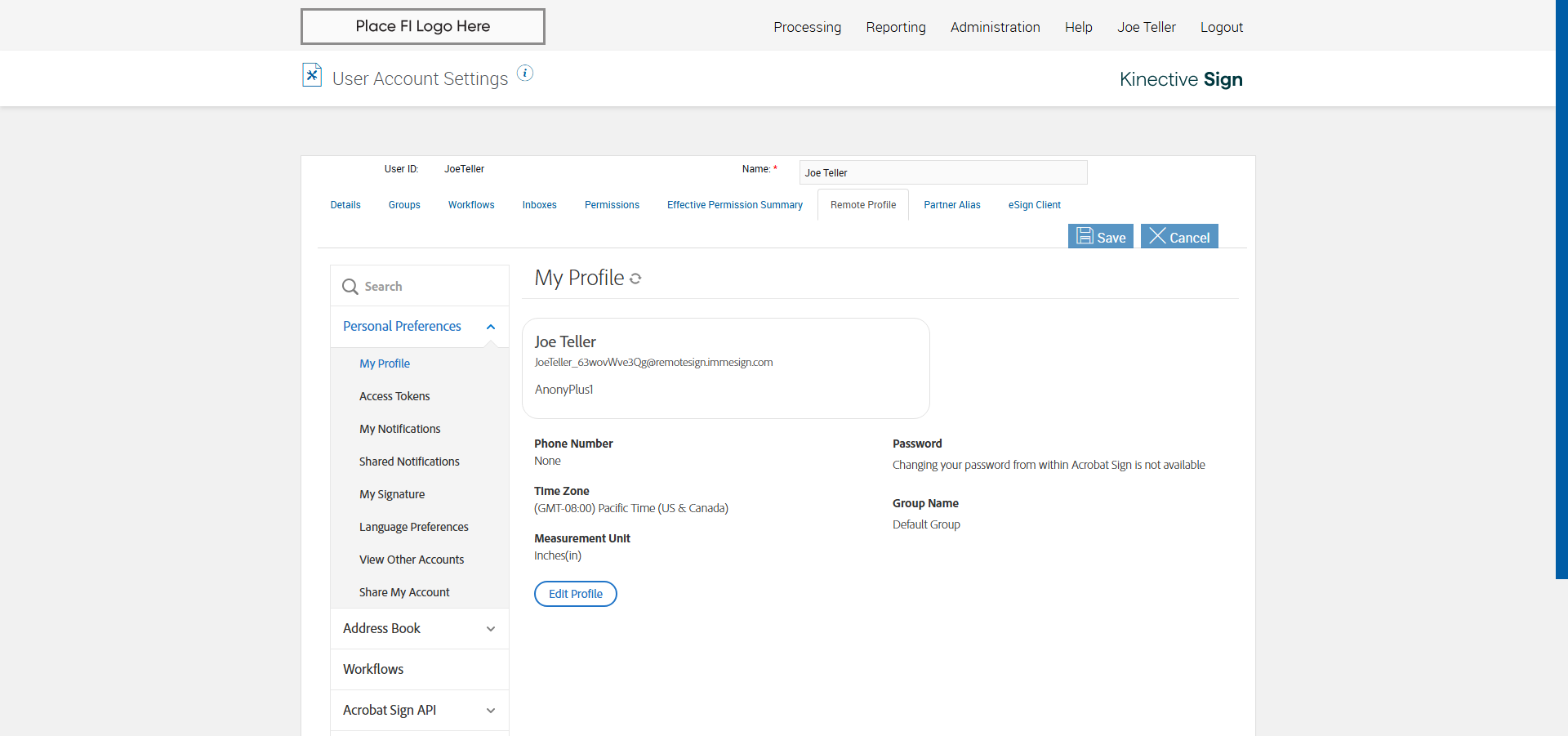Click the Edit Profile button
Screen dimensions: 1568x736
(x=575, y=594)
